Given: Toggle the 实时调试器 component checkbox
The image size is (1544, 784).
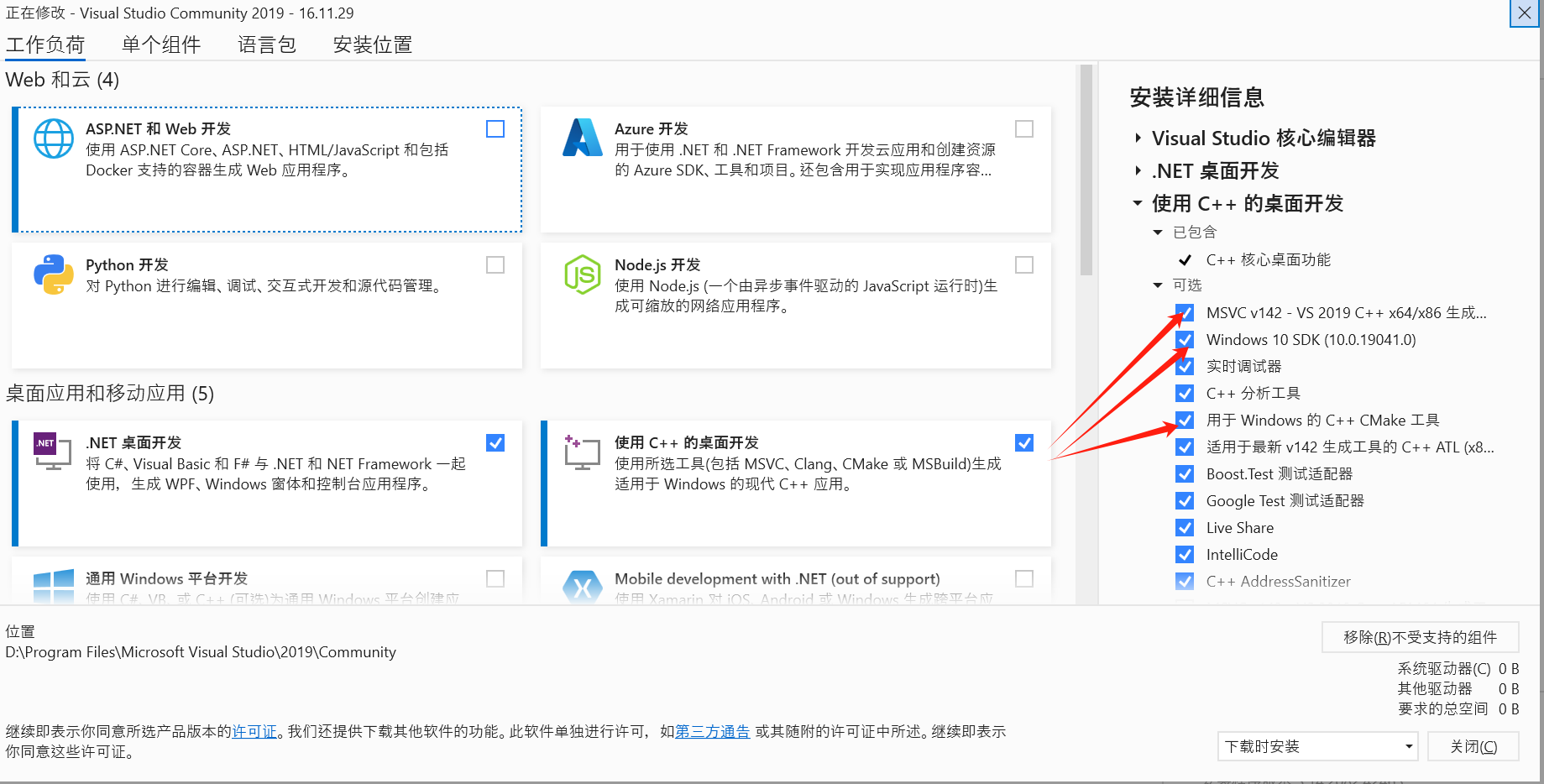Looking at the screenshot, I should (x=1185, y=367).
